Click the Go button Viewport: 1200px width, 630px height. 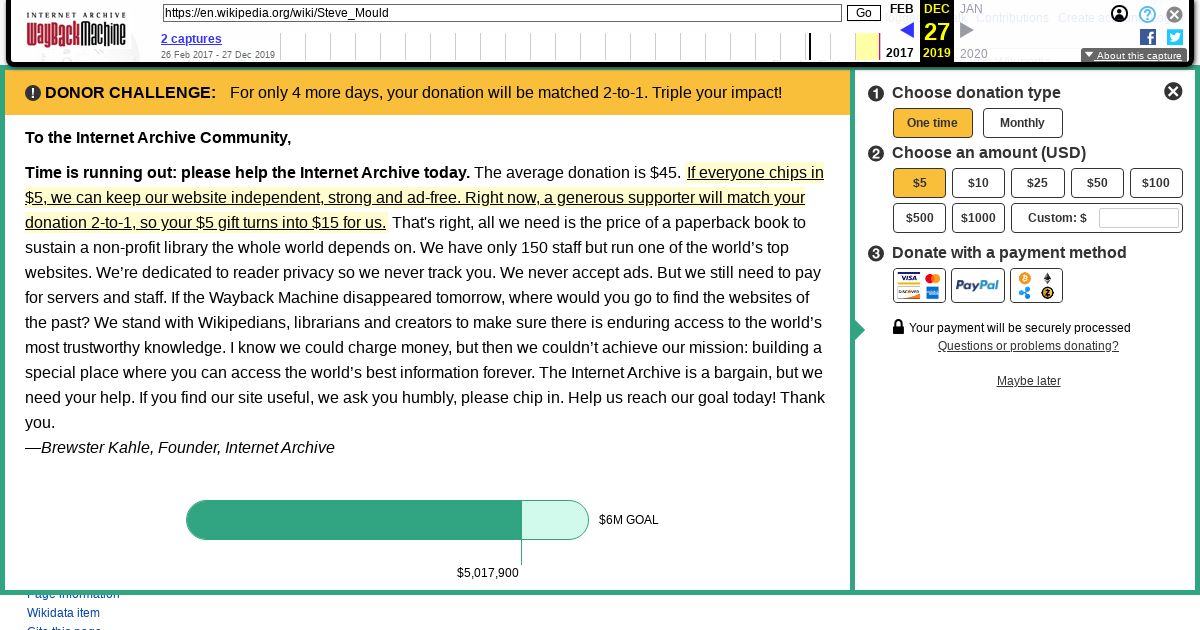(864, 13)
